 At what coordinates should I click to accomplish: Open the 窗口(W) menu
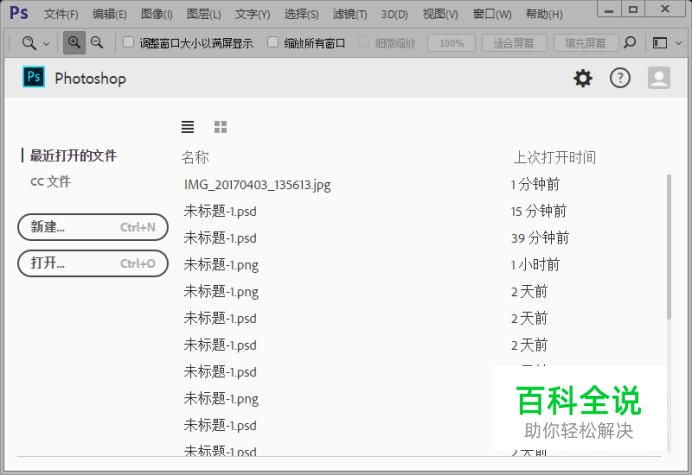(492, 14)
